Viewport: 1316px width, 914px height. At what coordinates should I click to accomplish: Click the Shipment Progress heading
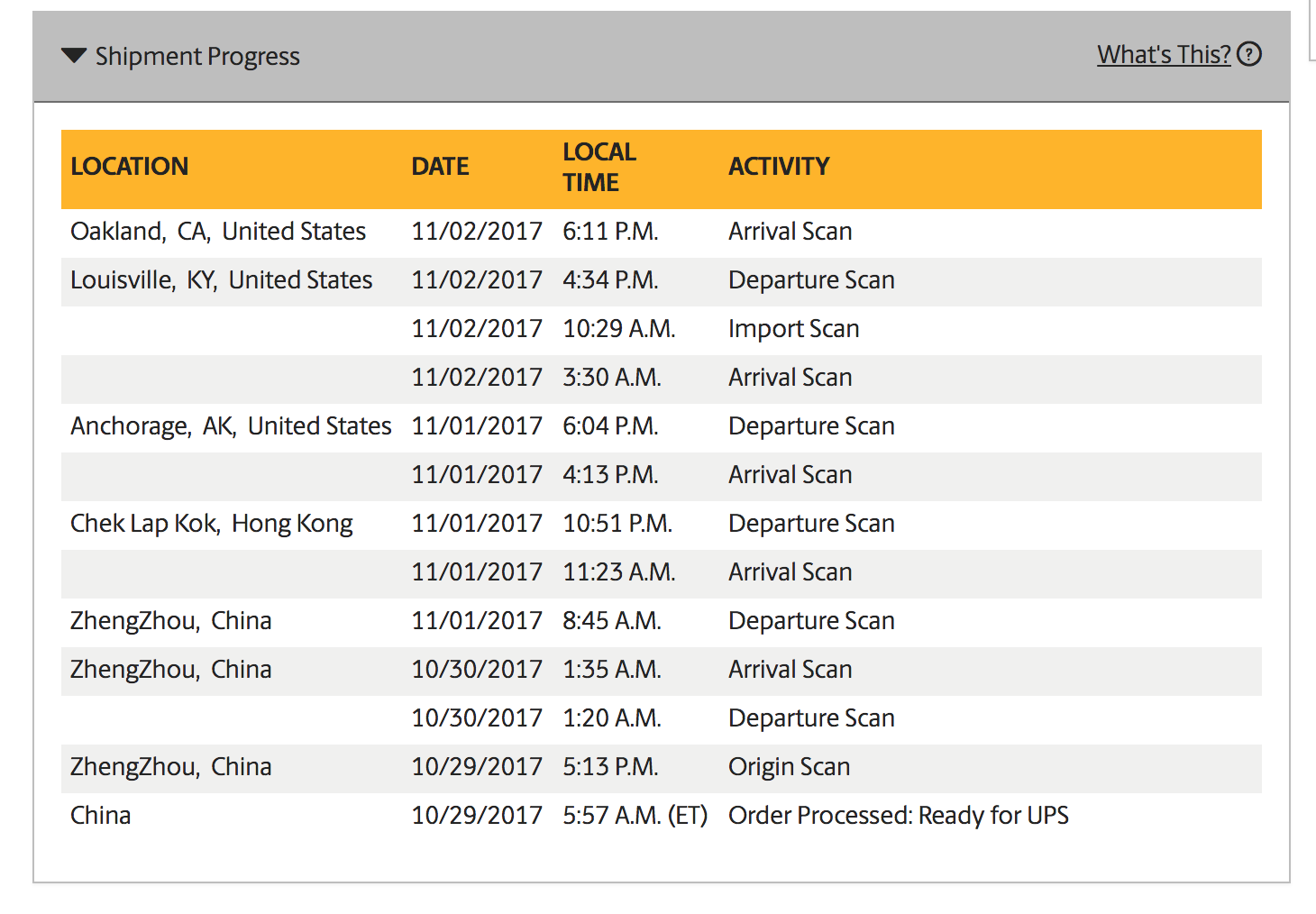click(197, 56)
